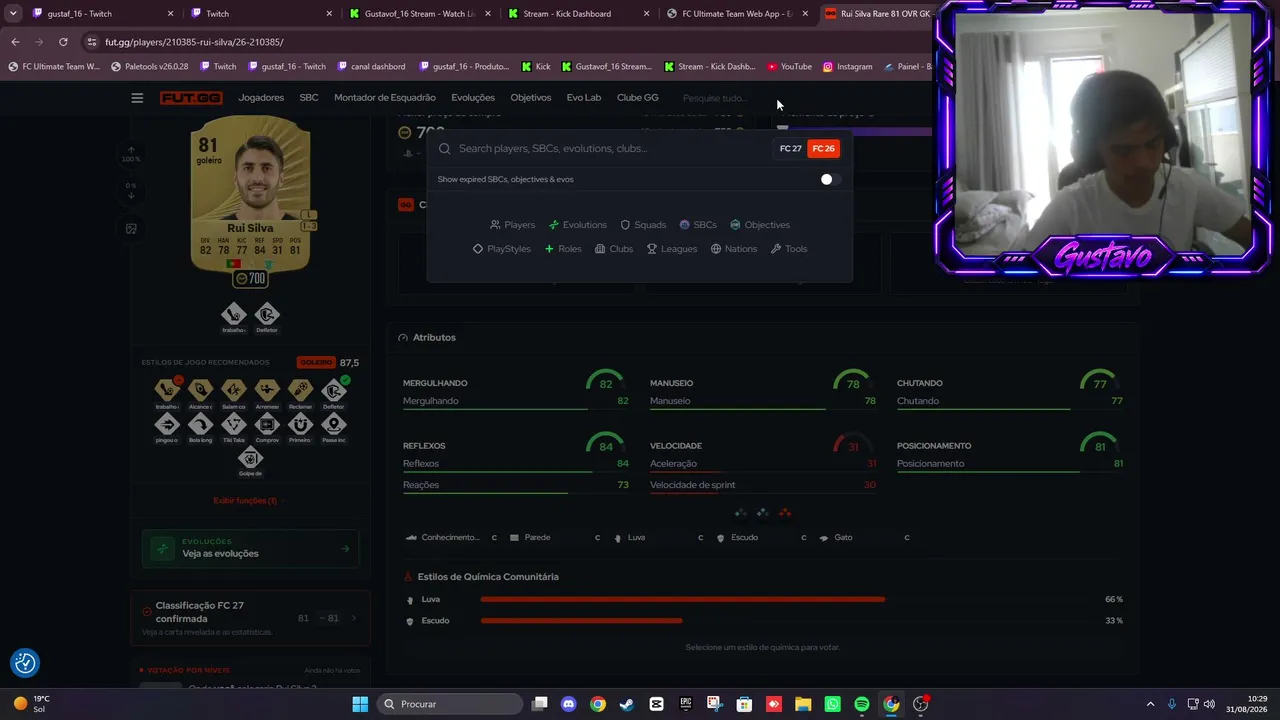Screen dimensions: 1280x720
Task: Switch to Stream - Kick Dashboard tab
Action: point(576,14)
